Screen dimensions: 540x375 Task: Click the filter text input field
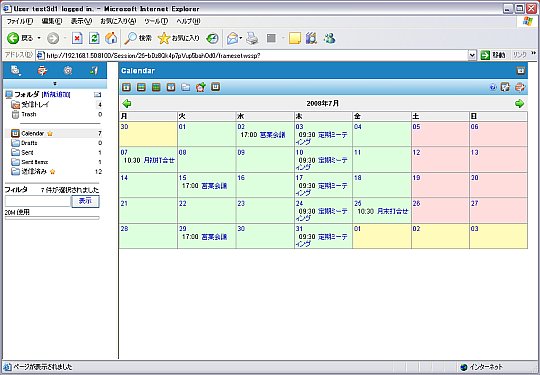point(38,201)
